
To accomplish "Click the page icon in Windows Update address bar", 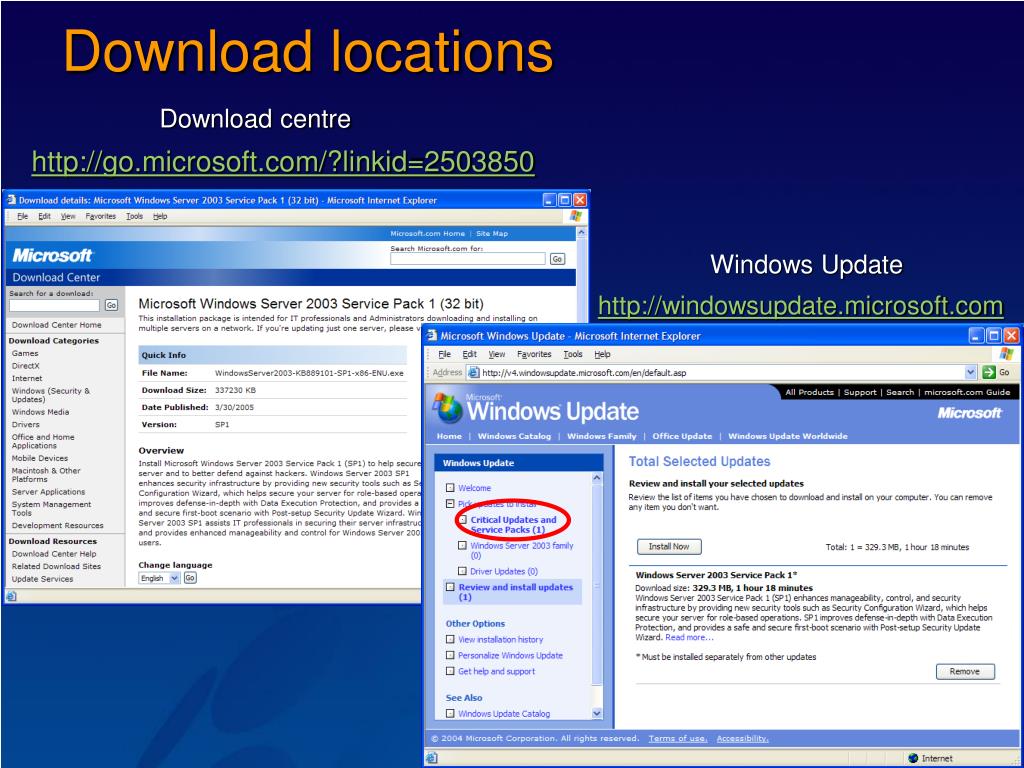I will (x=474, y=373).
